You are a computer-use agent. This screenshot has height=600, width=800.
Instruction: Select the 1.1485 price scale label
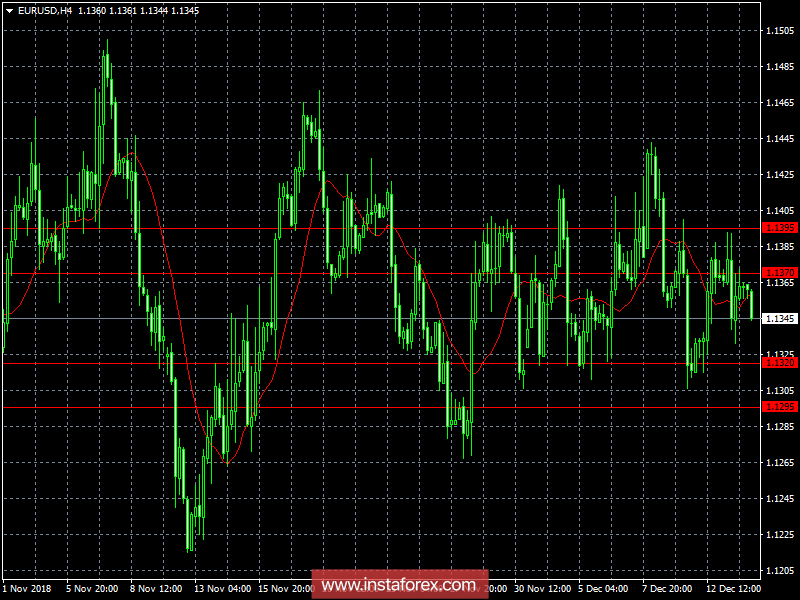click(780, 67)
